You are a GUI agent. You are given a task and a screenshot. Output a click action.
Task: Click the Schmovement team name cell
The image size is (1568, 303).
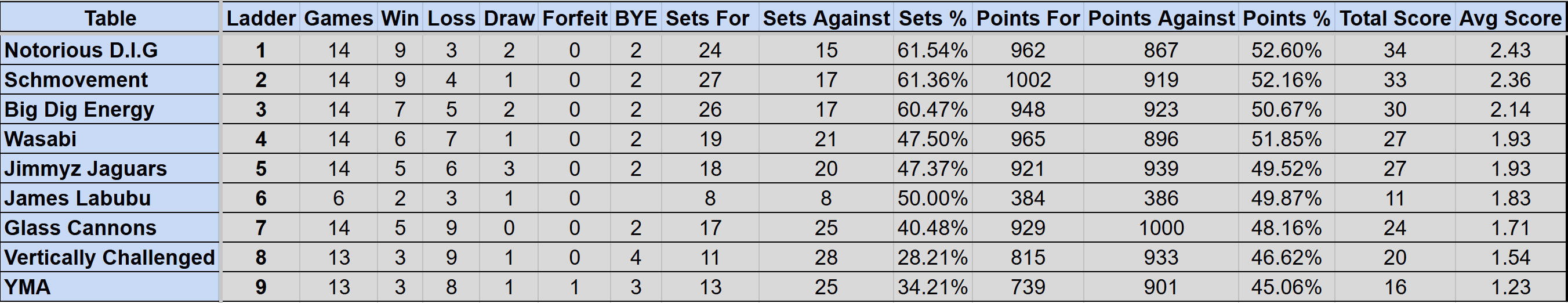point(110,80)
